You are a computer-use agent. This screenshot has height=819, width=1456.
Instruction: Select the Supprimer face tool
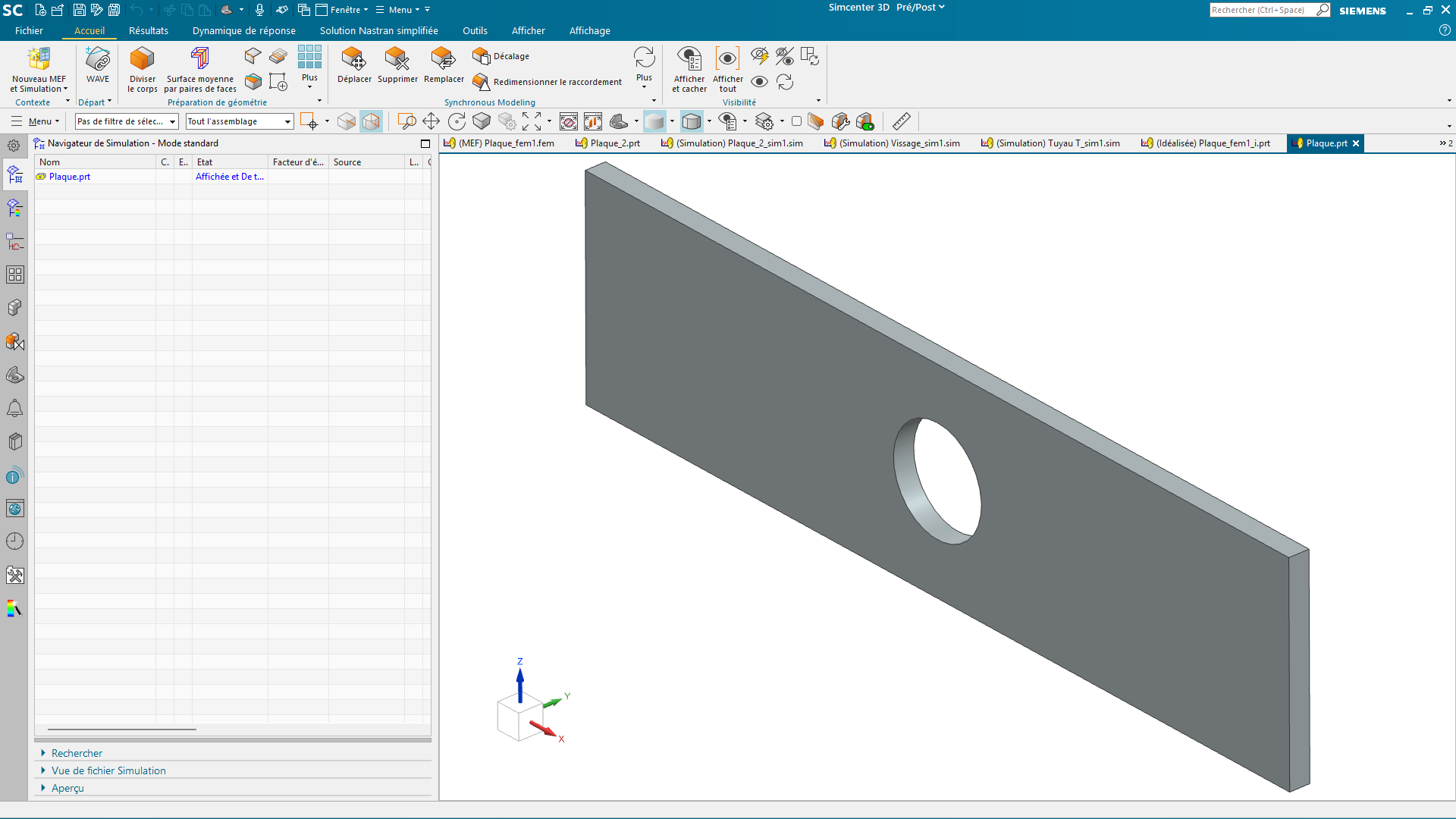pyautogui.click(x=397, y=65)
